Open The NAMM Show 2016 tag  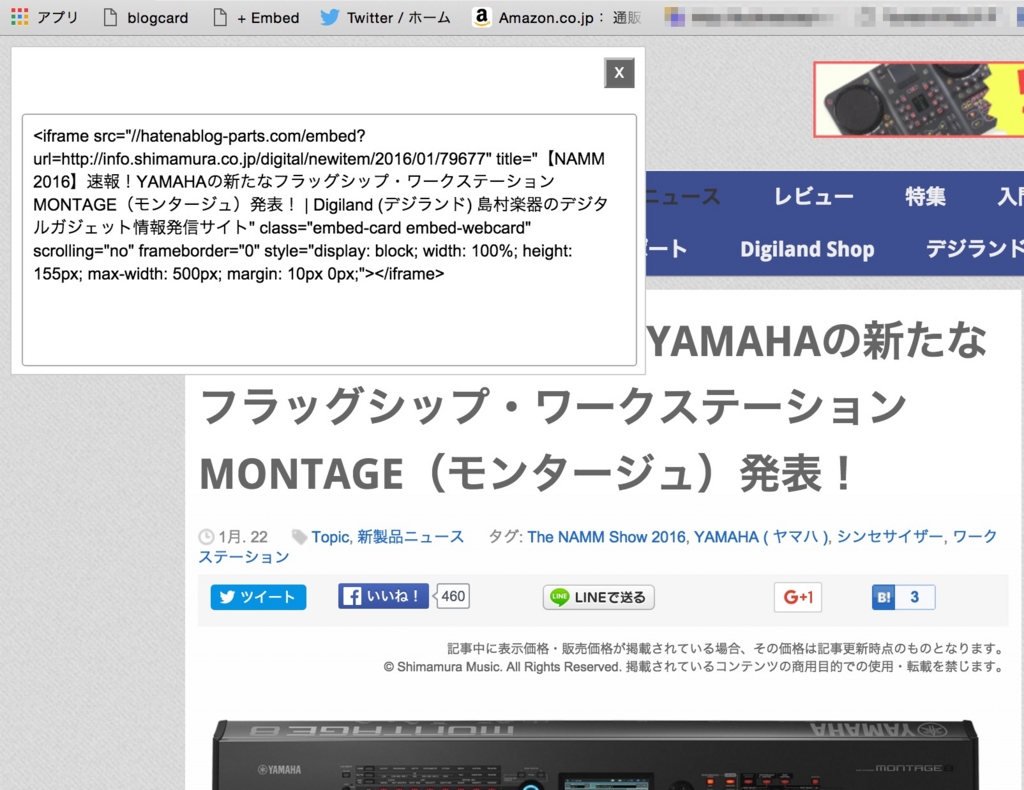tap(607, 537)
